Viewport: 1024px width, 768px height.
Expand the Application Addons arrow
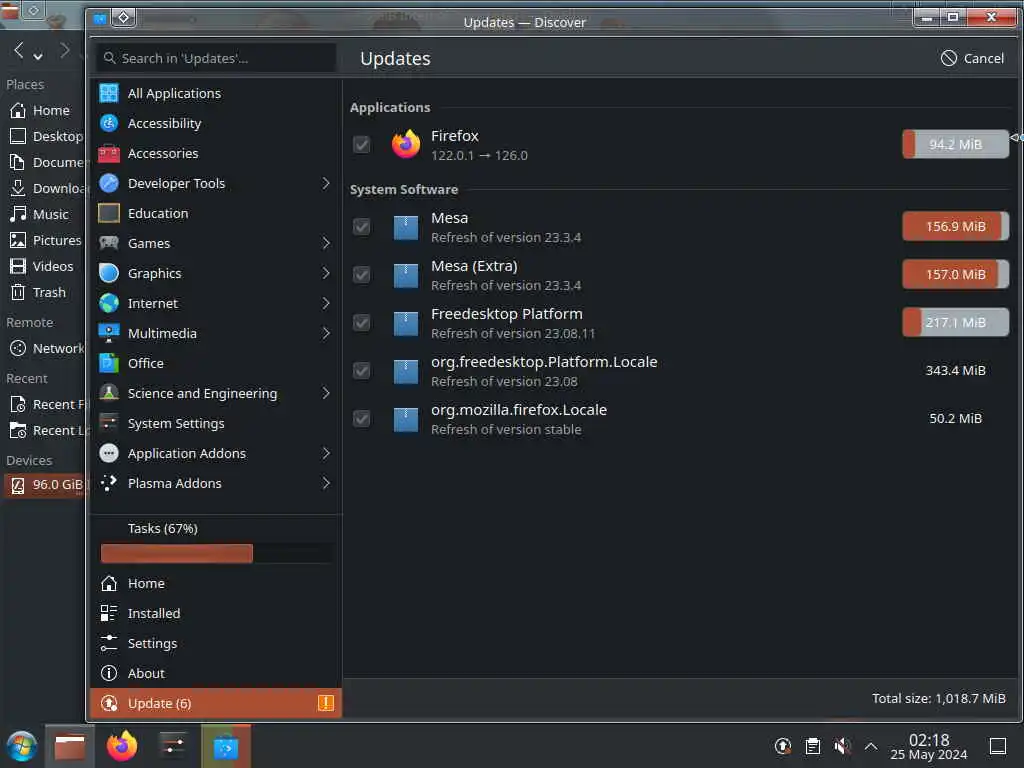coord(326,453)
